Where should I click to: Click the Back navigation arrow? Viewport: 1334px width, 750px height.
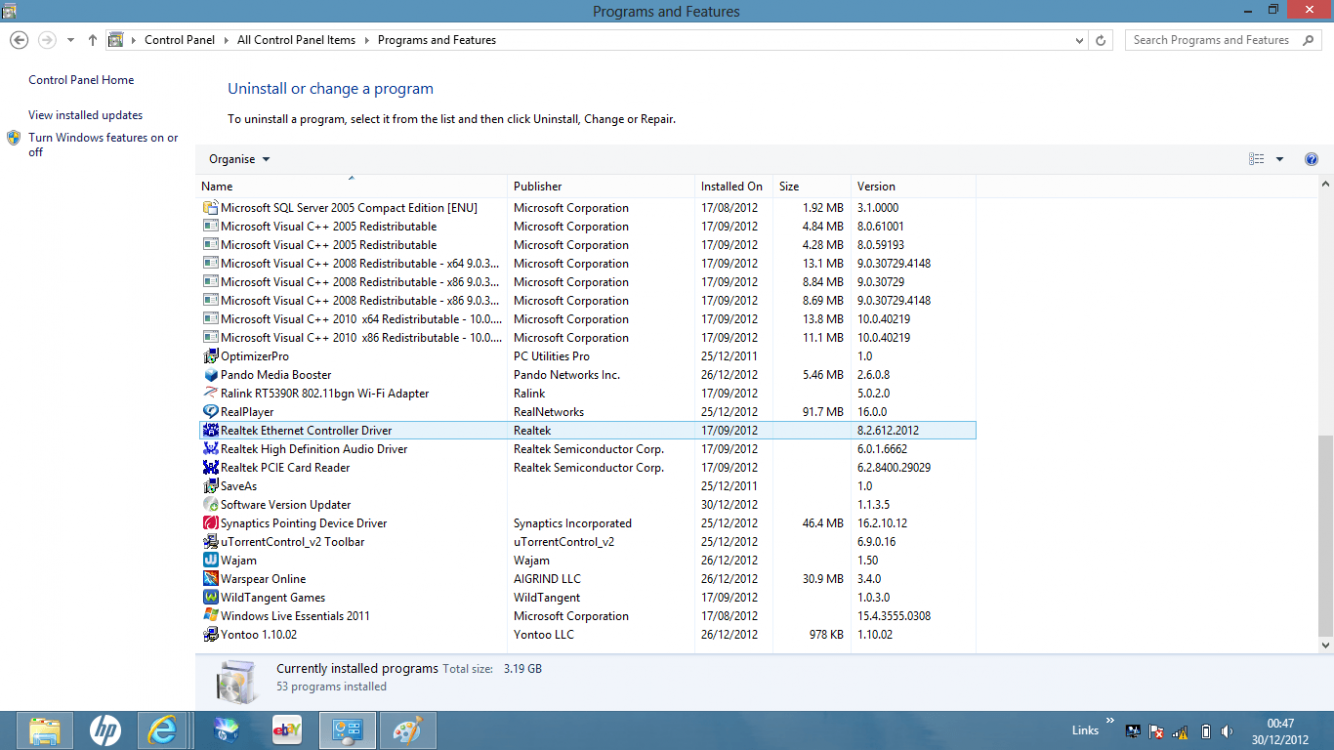coord(18,40)
